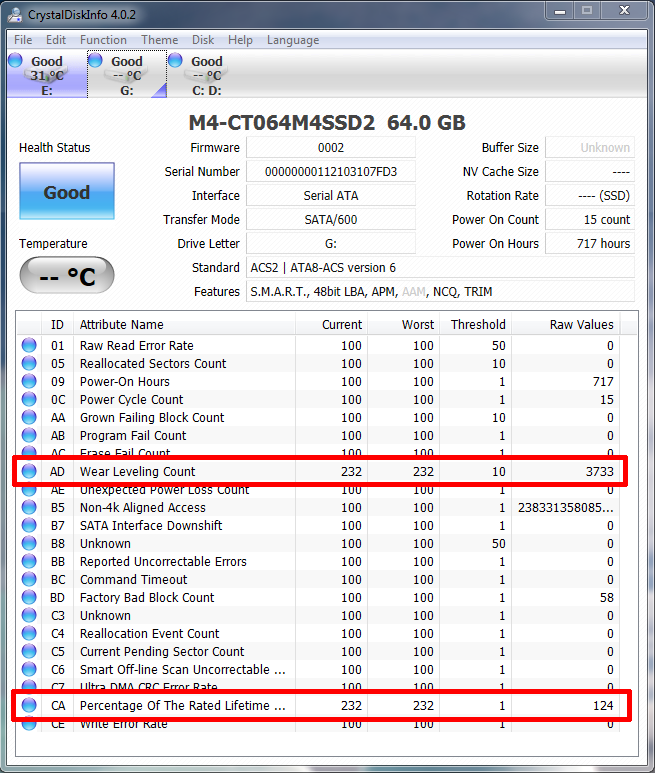Select the G: disk tab
Image resolution: width=655 pixels, height=773 pixels.
click(x=127, y=74)
